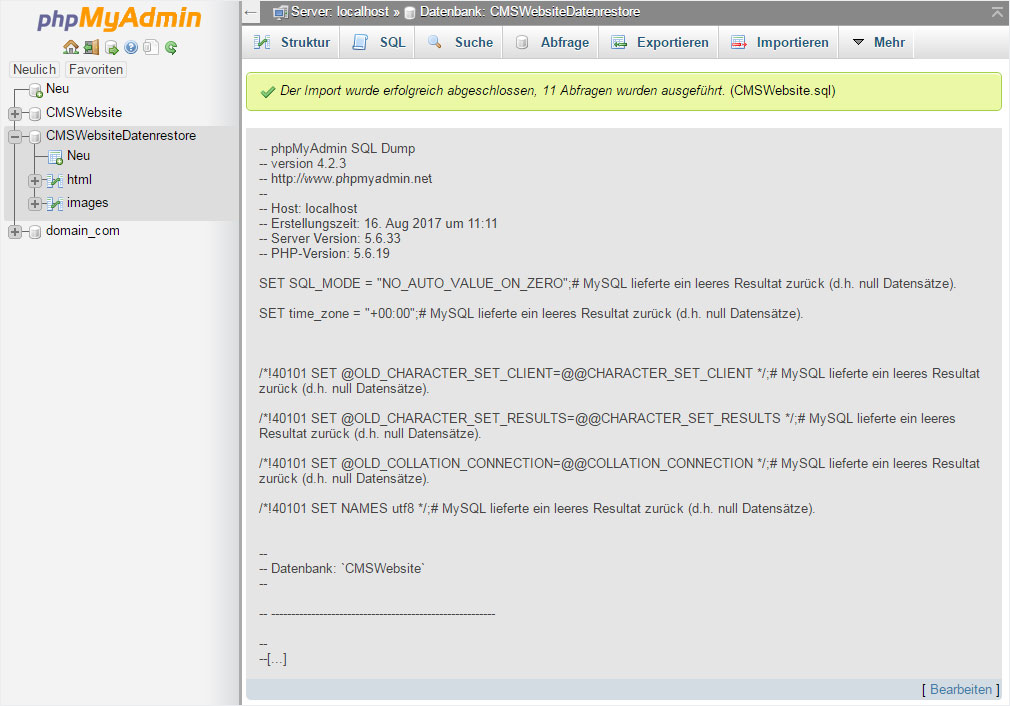Open the html table
Screen dimensions: 1010x706
click(x=79, y=179)
